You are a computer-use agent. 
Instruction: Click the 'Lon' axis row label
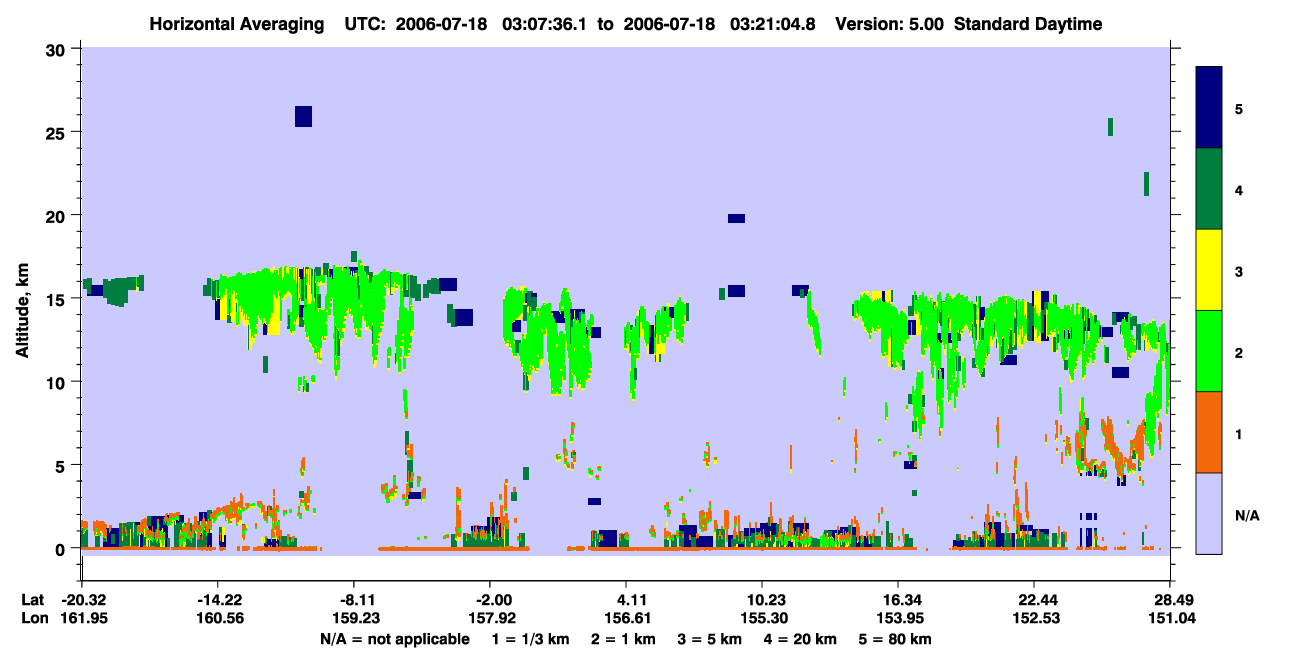(x=34, y=618)
